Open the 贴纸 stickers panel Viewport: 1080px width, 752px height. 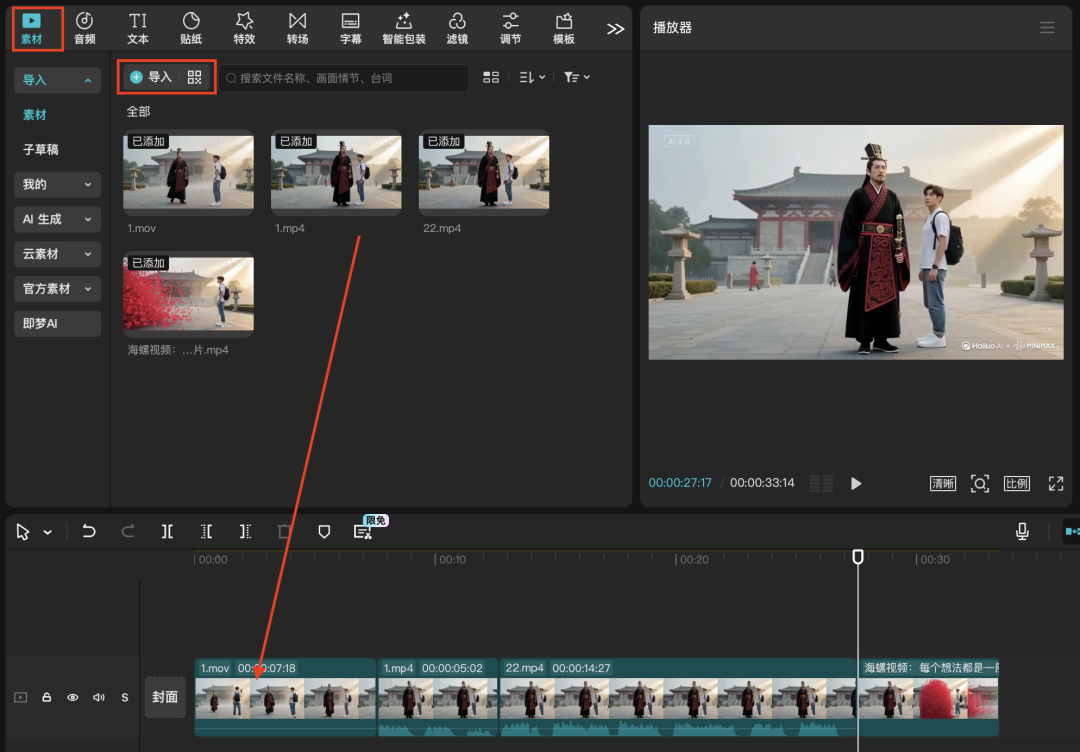click(x=191, y=28)
